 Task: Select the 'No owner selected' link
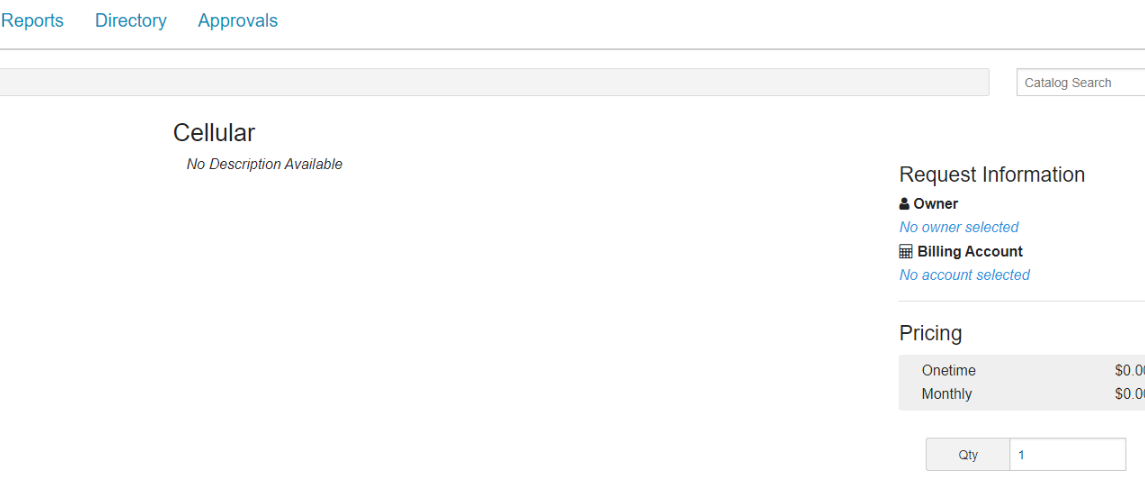click(959, 227)
